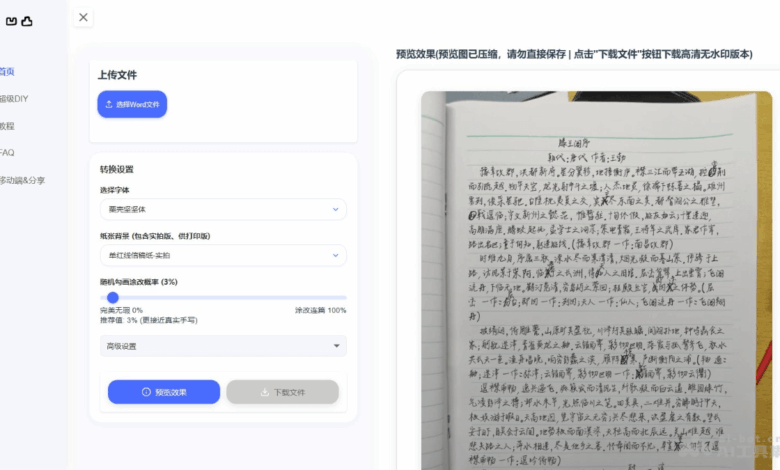Click the handwriting preview image
Screen dimensions: 780x470
tap(597, 280)
